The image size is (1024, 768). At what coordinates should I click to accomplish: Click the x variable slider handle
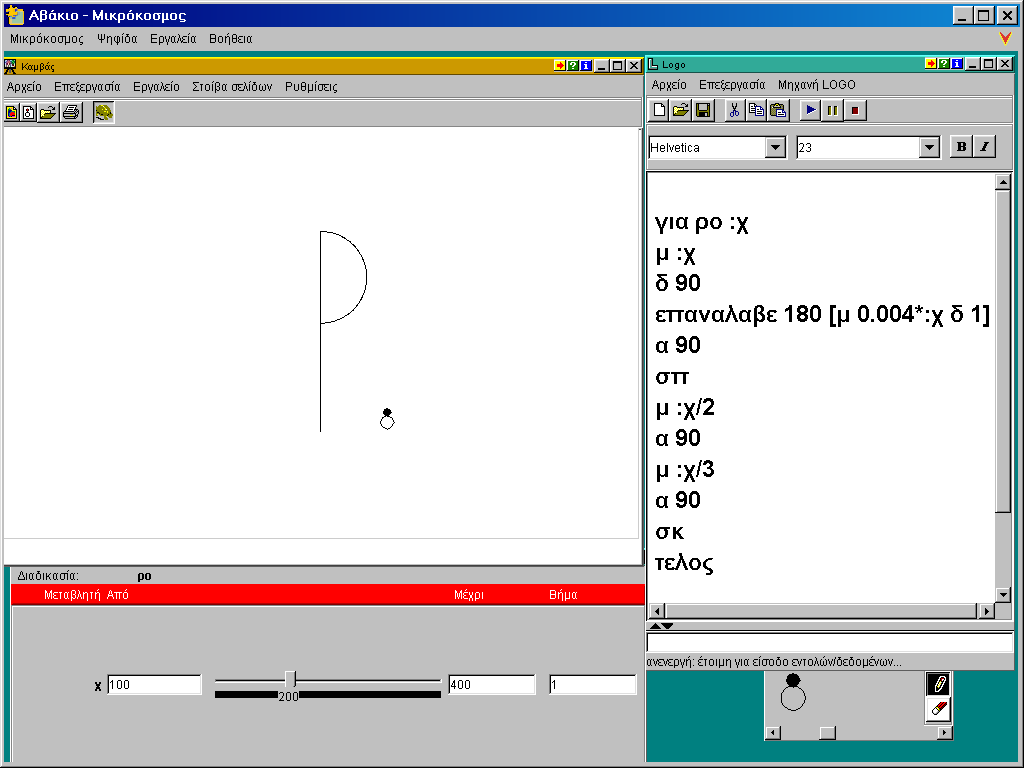[291, 679]
